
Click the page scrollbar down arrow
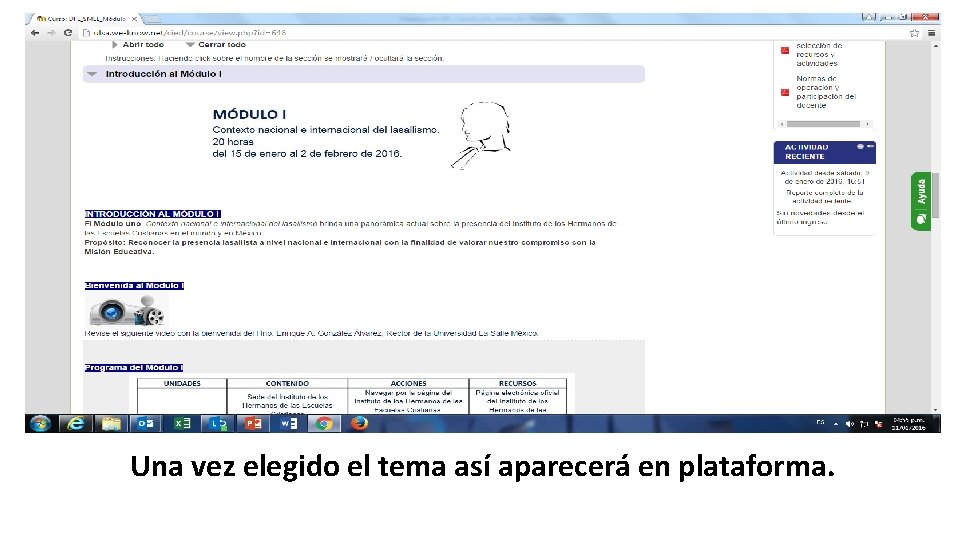click(935, 410)
